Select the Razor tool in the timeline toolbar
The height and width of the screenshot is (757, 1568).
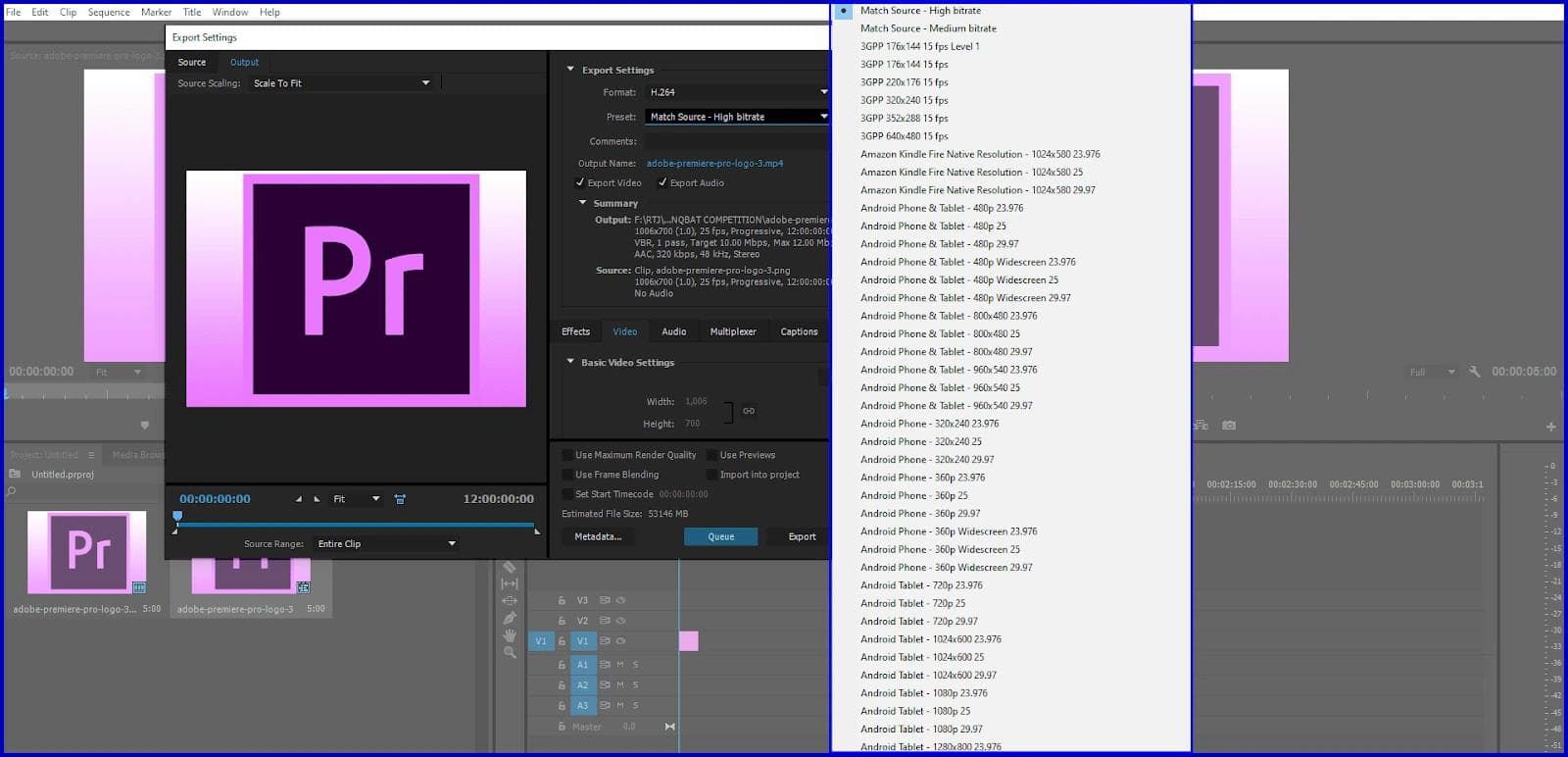coord(509,568)
